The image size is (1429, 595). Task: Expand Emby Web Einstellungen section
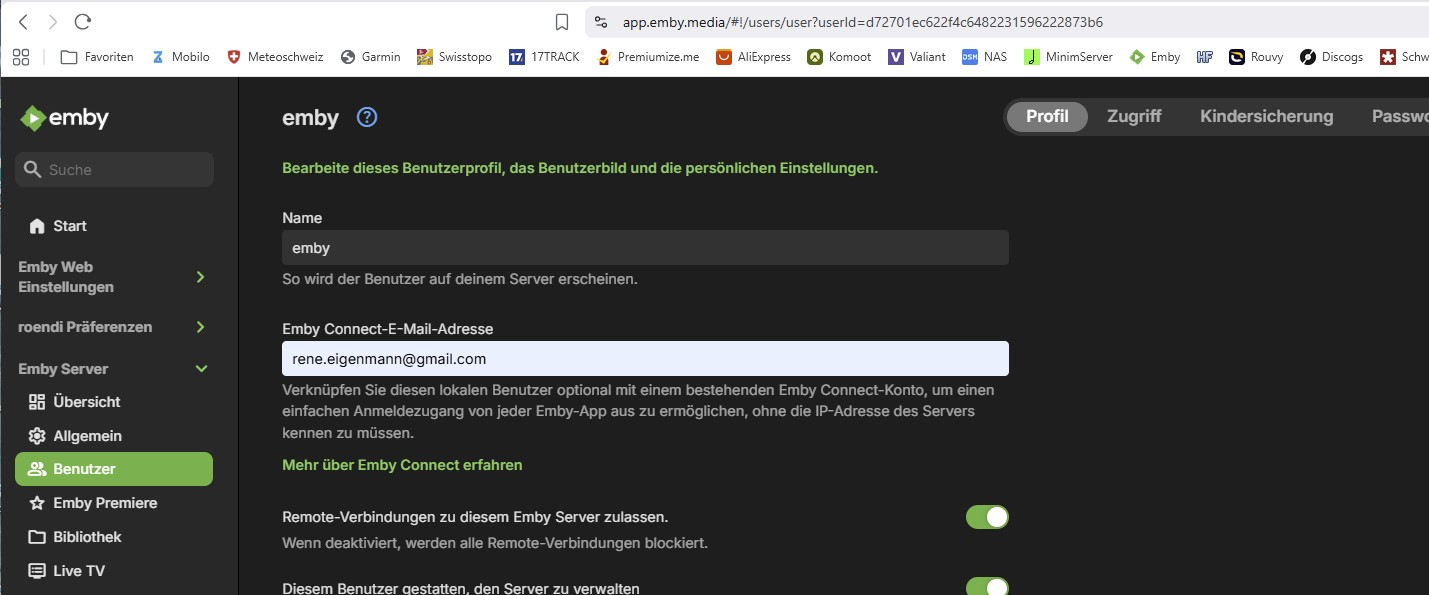coord(200,277)
